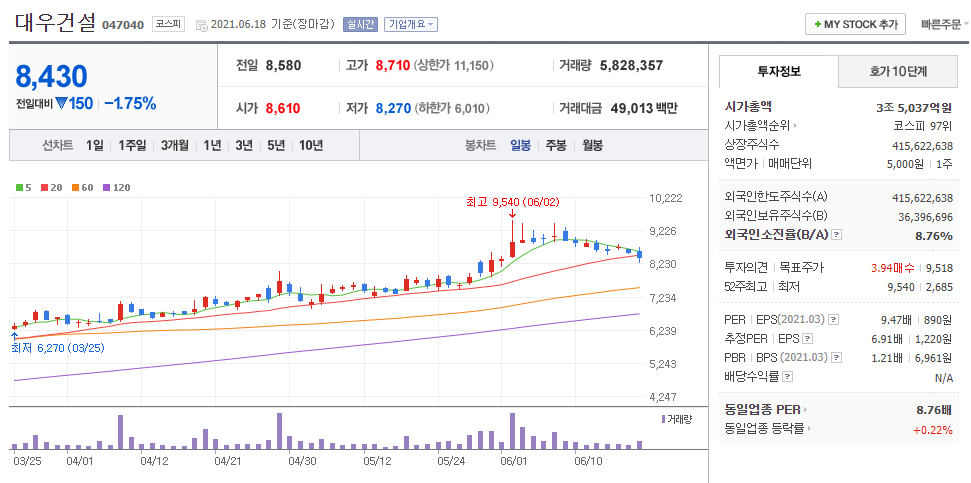The width and height of the screenshot is (971, 483).
Task: Select the 일봉 daily candle chart
Action: (520, 146)
